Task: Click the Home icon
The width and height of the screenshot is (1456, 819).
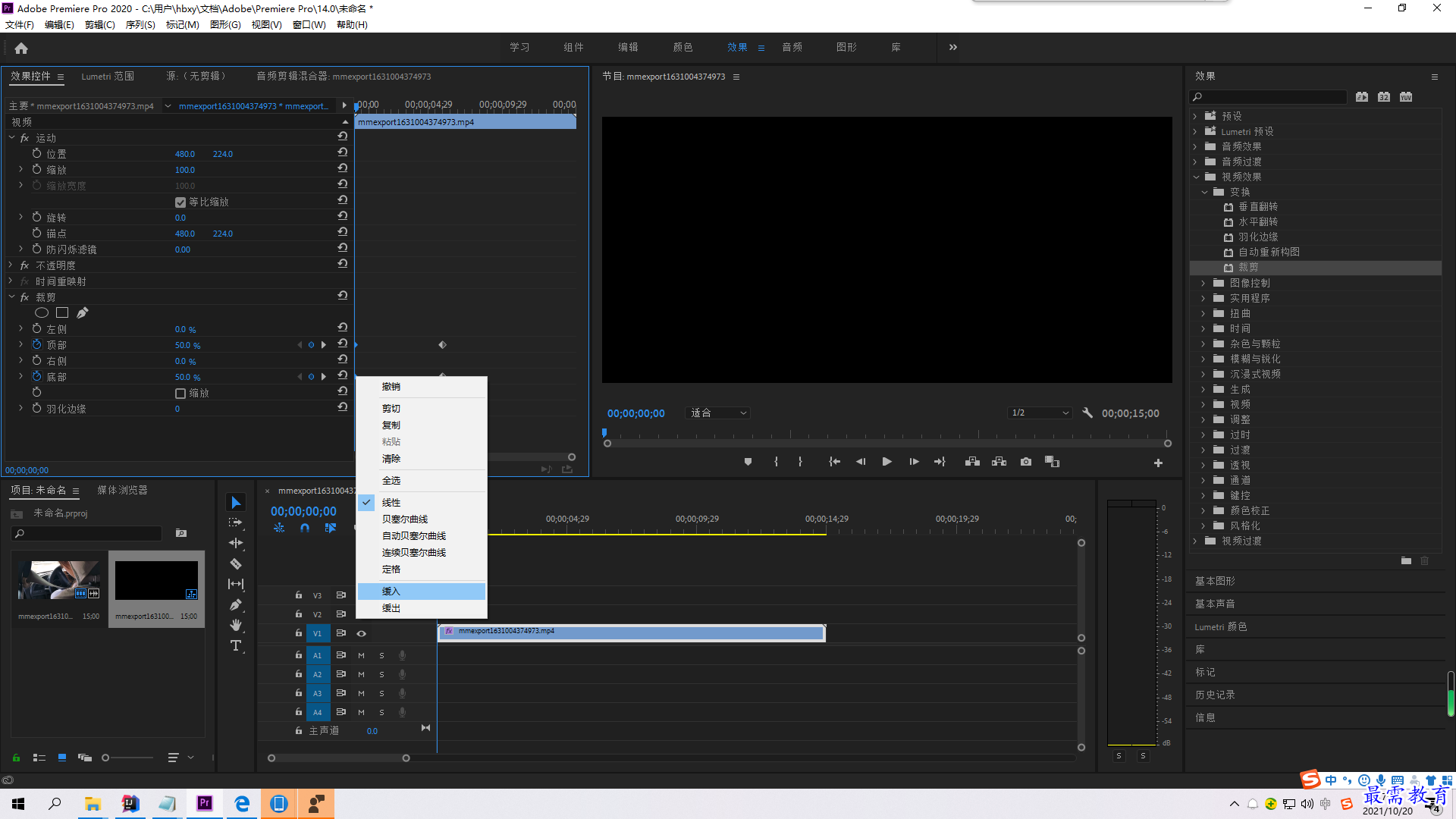Action: [x=21, y=48]
